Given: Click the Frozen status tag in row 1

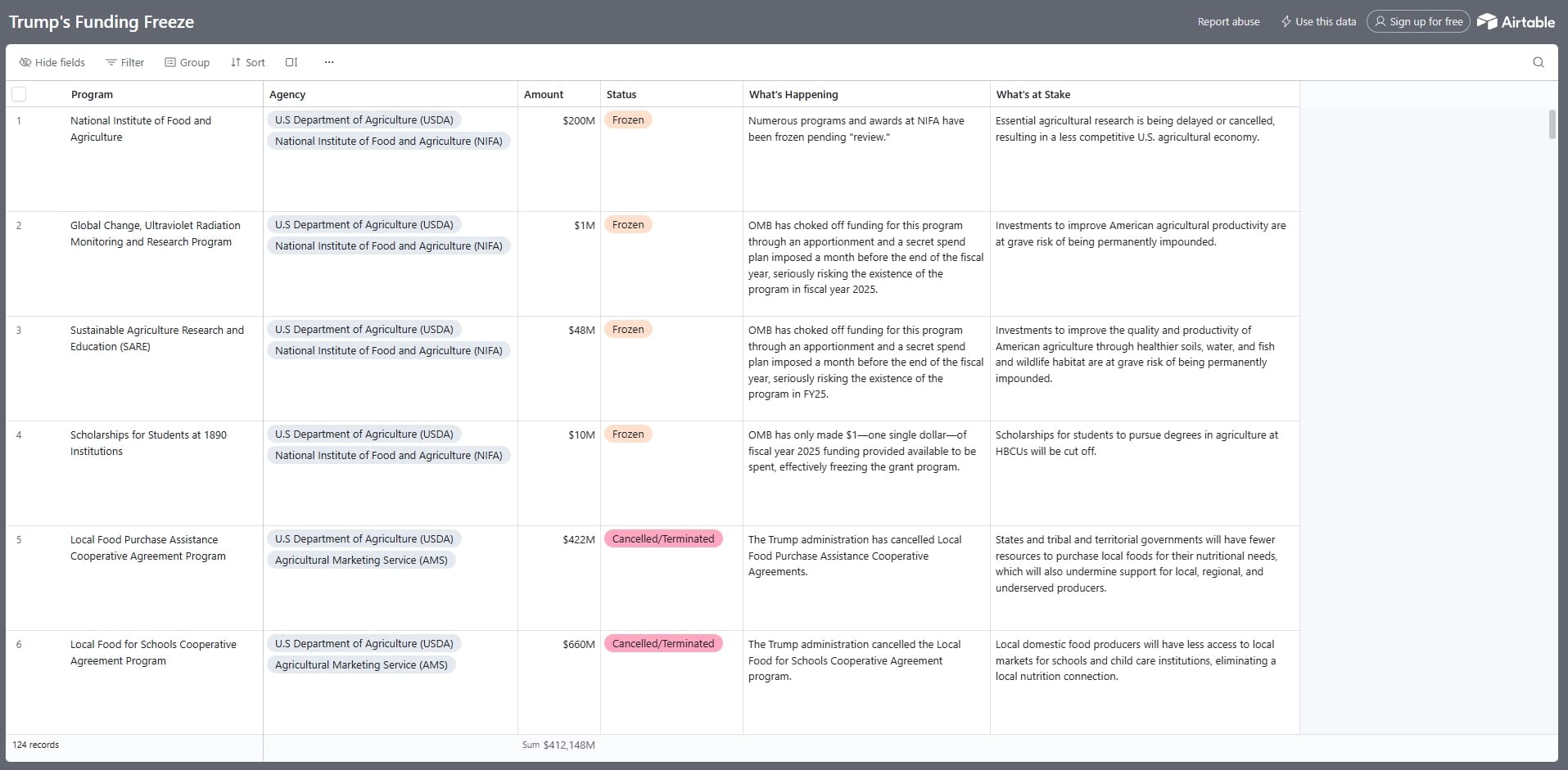Looking at the screenshot, I should (628, 120).
